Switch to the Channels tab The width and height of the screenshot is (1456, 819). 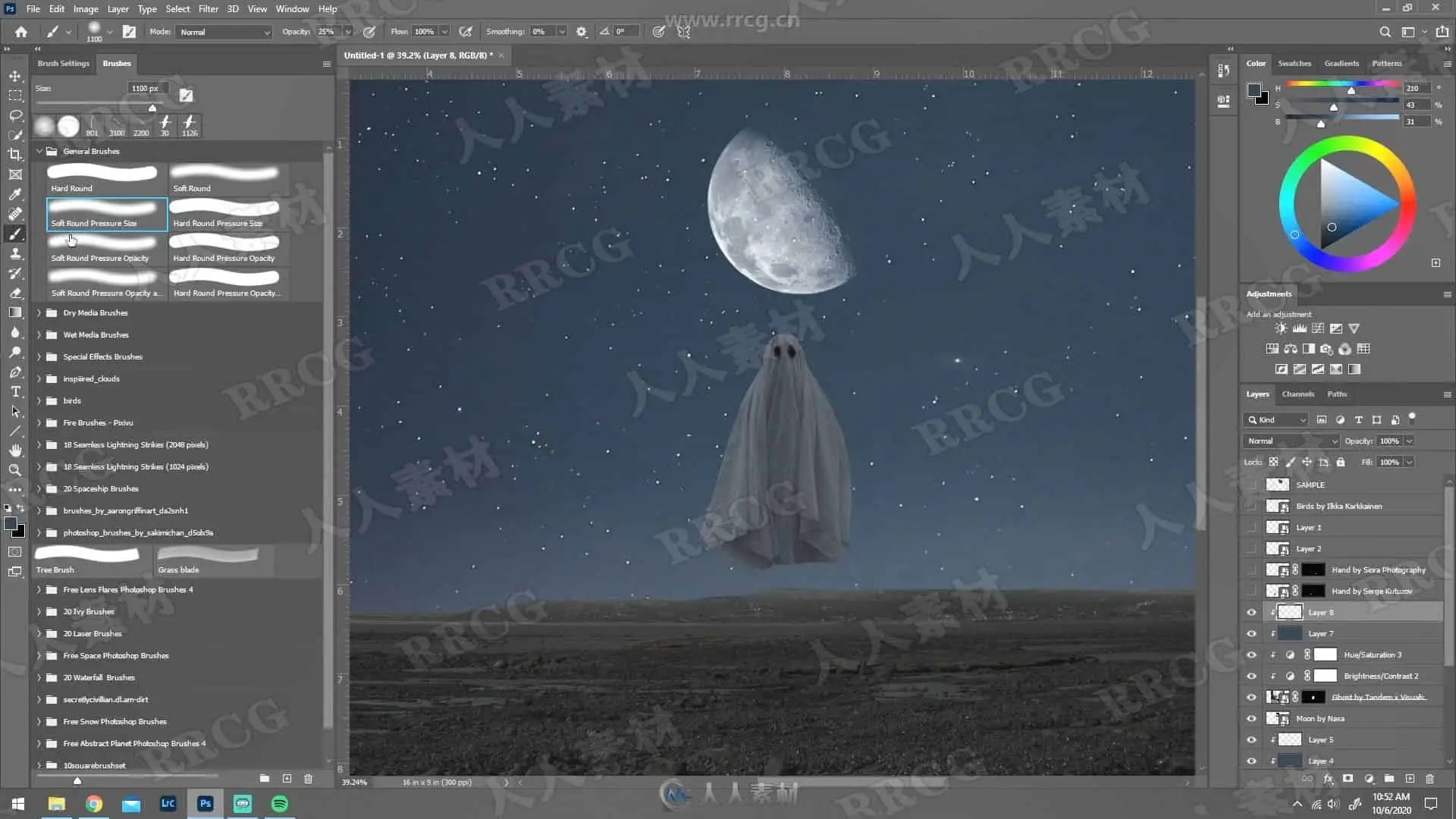[x=1298, y=394]
